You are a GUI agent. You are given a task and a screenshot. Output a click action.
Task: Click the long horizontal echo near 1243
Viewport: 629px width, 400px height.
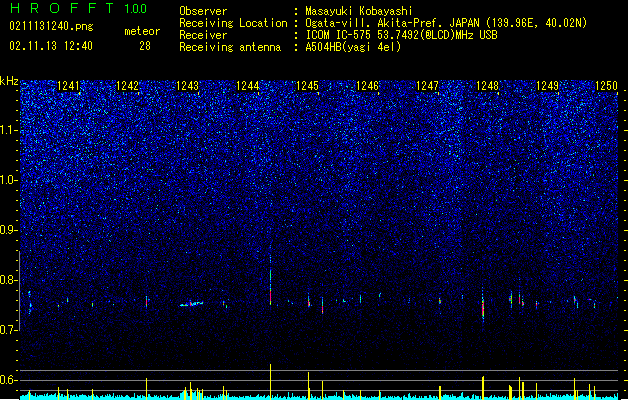[x=191, y=304]
